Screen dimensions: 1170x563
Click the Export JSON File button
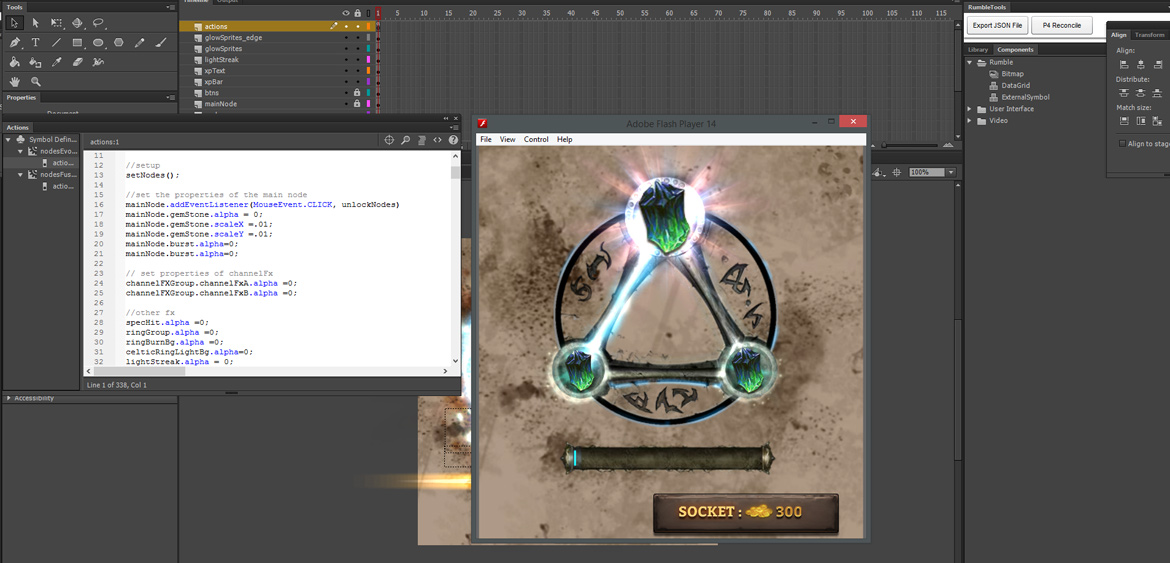coord(997,25)
